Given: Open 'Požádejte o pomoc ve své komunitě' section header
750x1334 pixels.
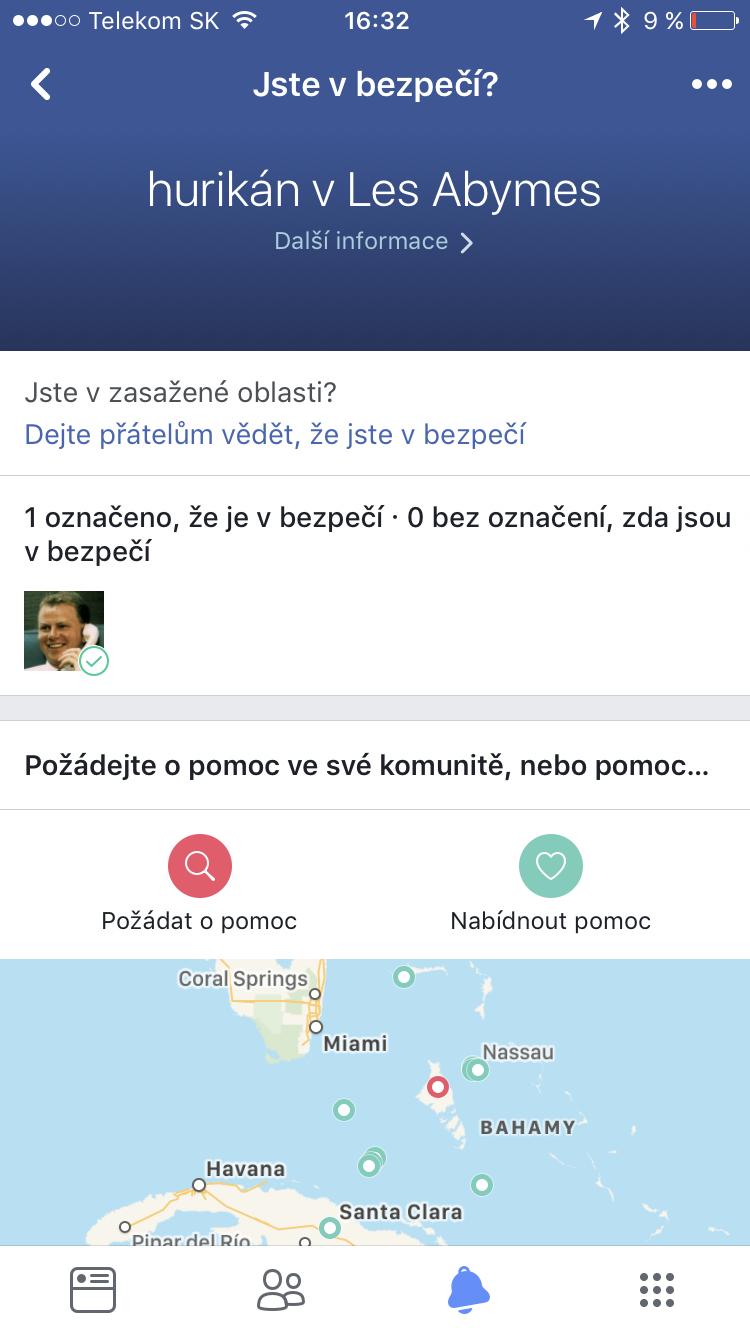Looking at the screenshot, I should point(366,767).
